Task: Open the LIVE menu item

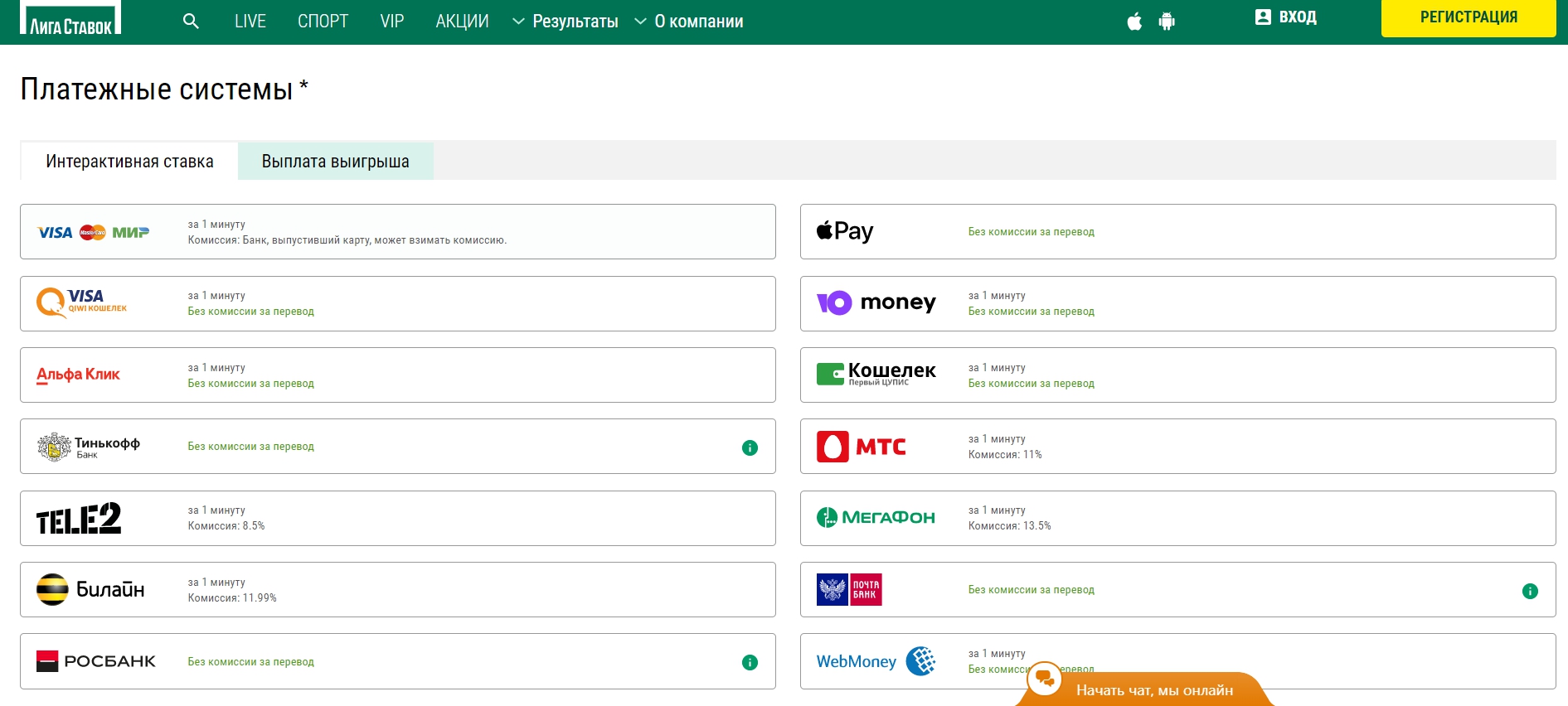Action: (x=250, y=22)
